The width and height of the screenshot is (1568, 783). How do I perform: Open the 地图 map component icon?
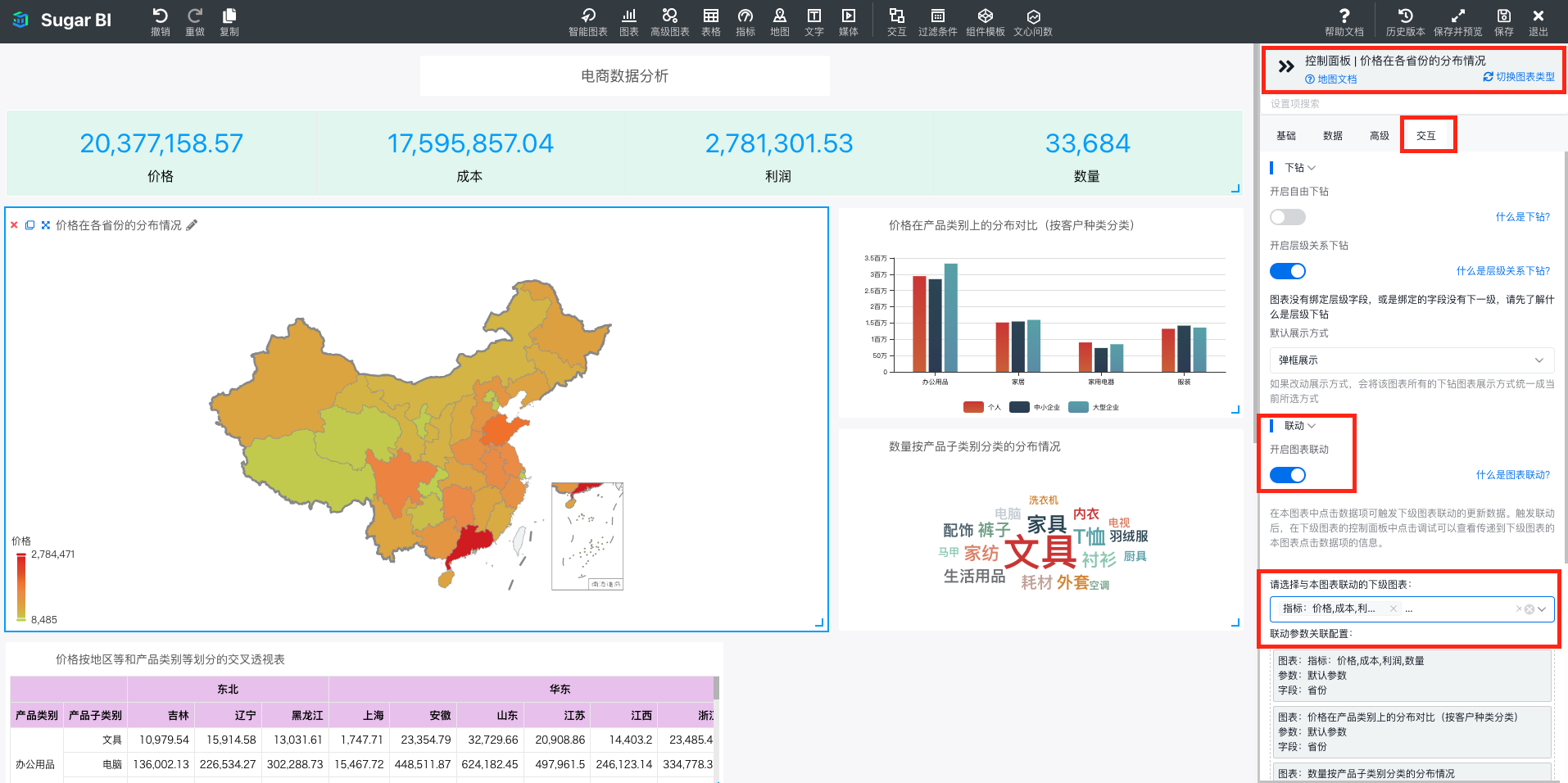780,16
